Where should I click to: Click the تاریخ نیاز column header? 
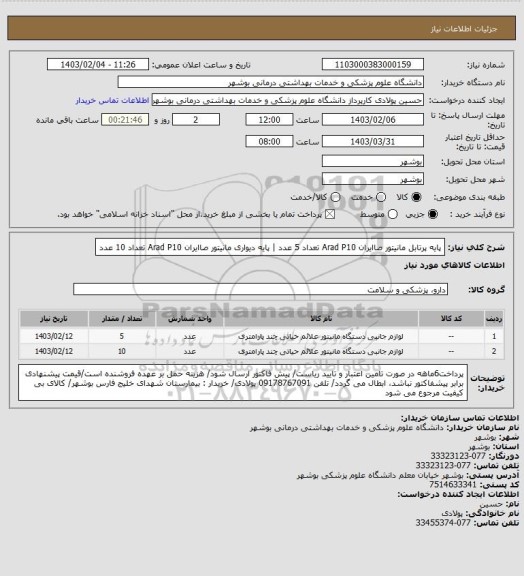(x=54, y=319)
